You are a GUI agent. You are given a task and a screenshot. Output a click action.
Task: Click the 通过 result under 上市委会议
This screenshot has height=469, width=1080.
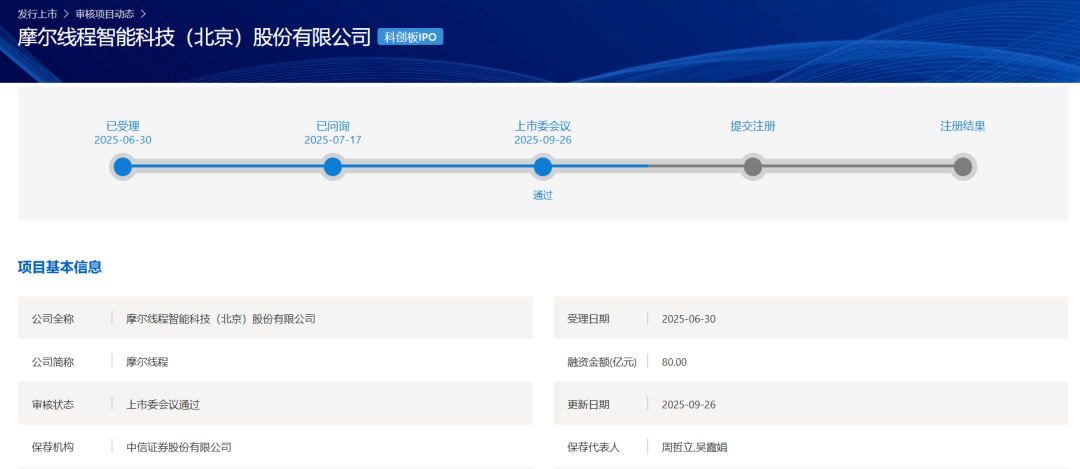[543, 195]
